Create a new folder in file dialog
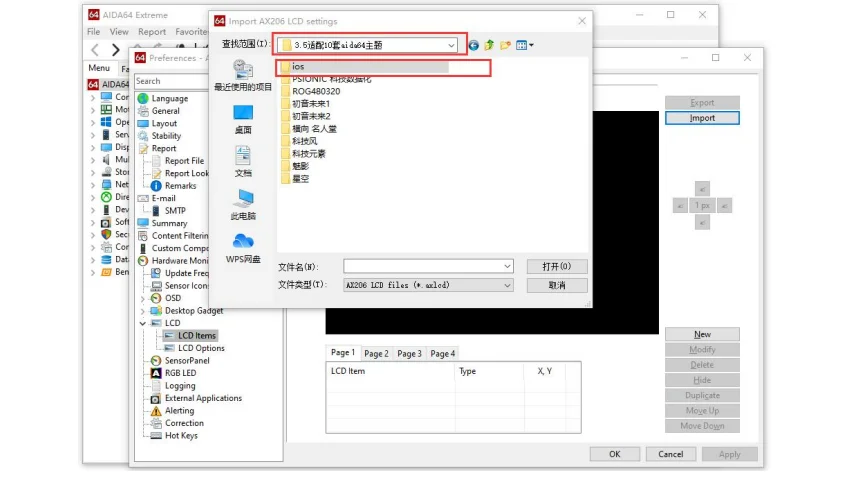 tap(505, 45)
